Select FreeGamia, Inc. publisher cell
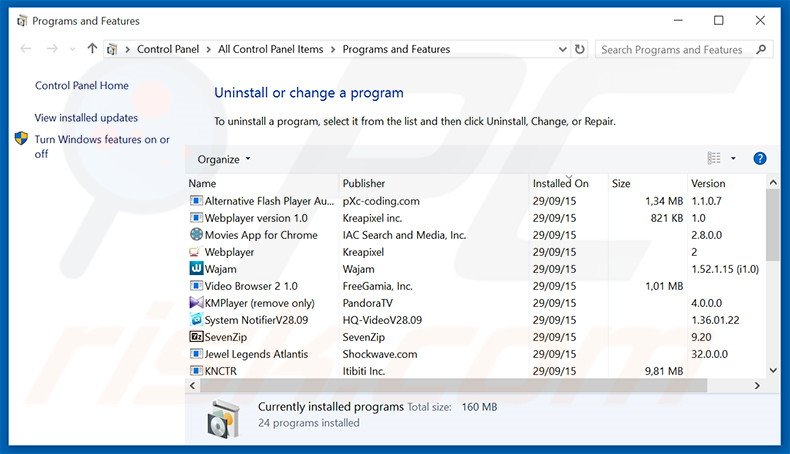The image size is (790, 454). click(377, 286)
